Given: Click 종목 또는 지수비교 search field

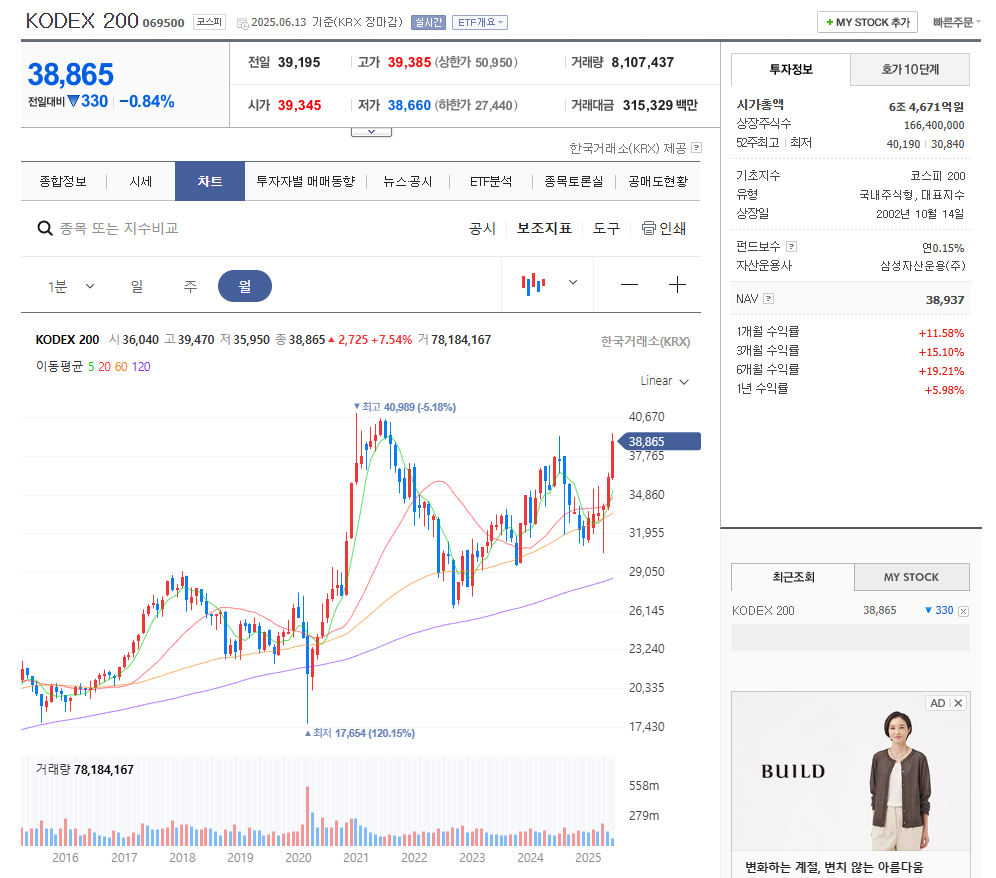Looking at the screenshot, I should pyautogui.click(x=119, y=228).
